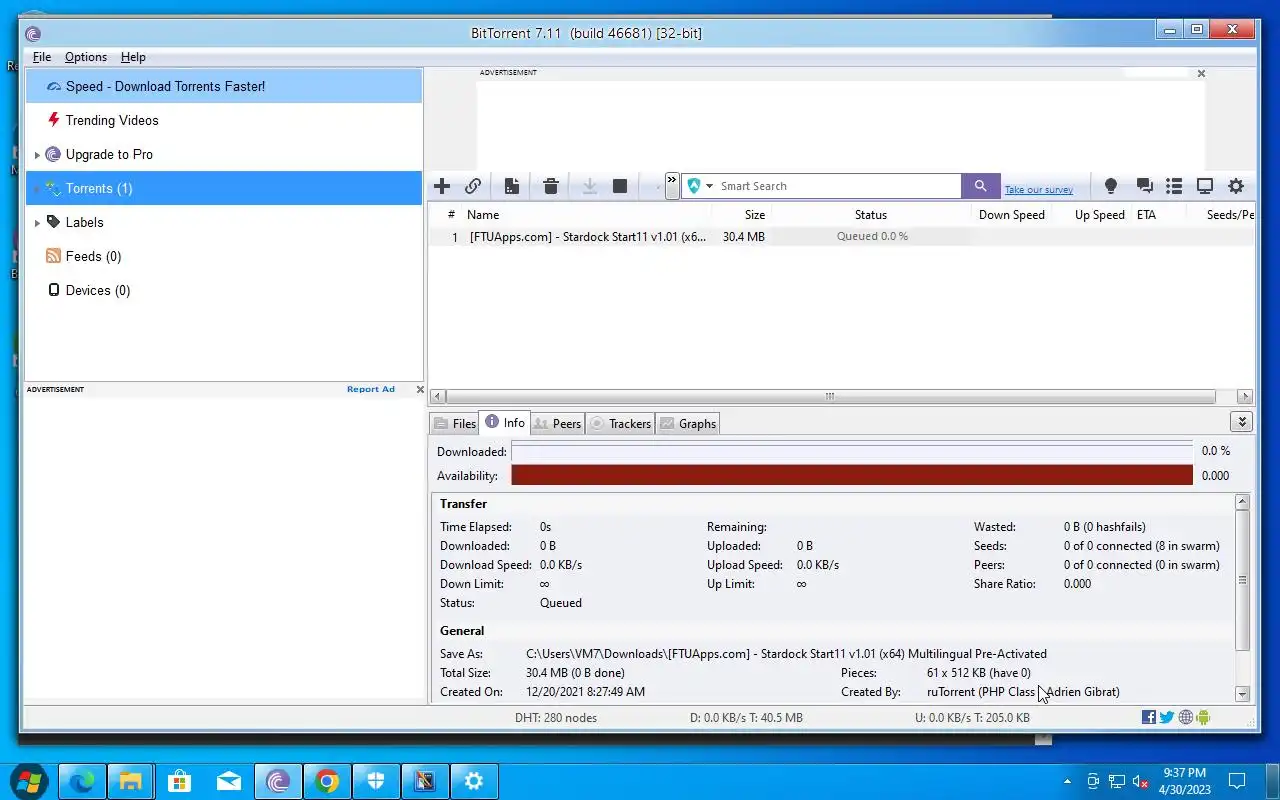Open the search provider shield dropdown
The width and height of the screenshot is (1280, 800).
[700, 186]
